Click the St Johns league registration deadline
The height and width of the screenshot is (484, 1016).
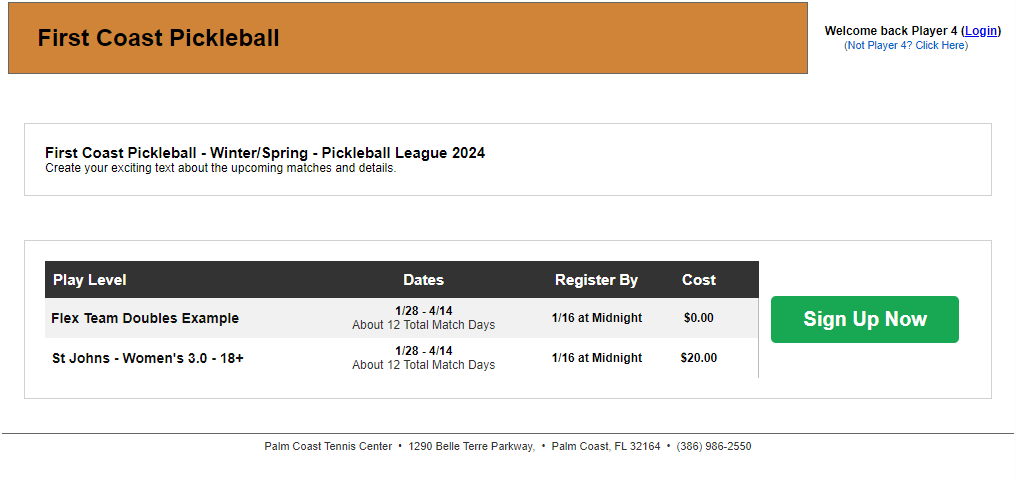pyautogui.click(x=597, y=358)
